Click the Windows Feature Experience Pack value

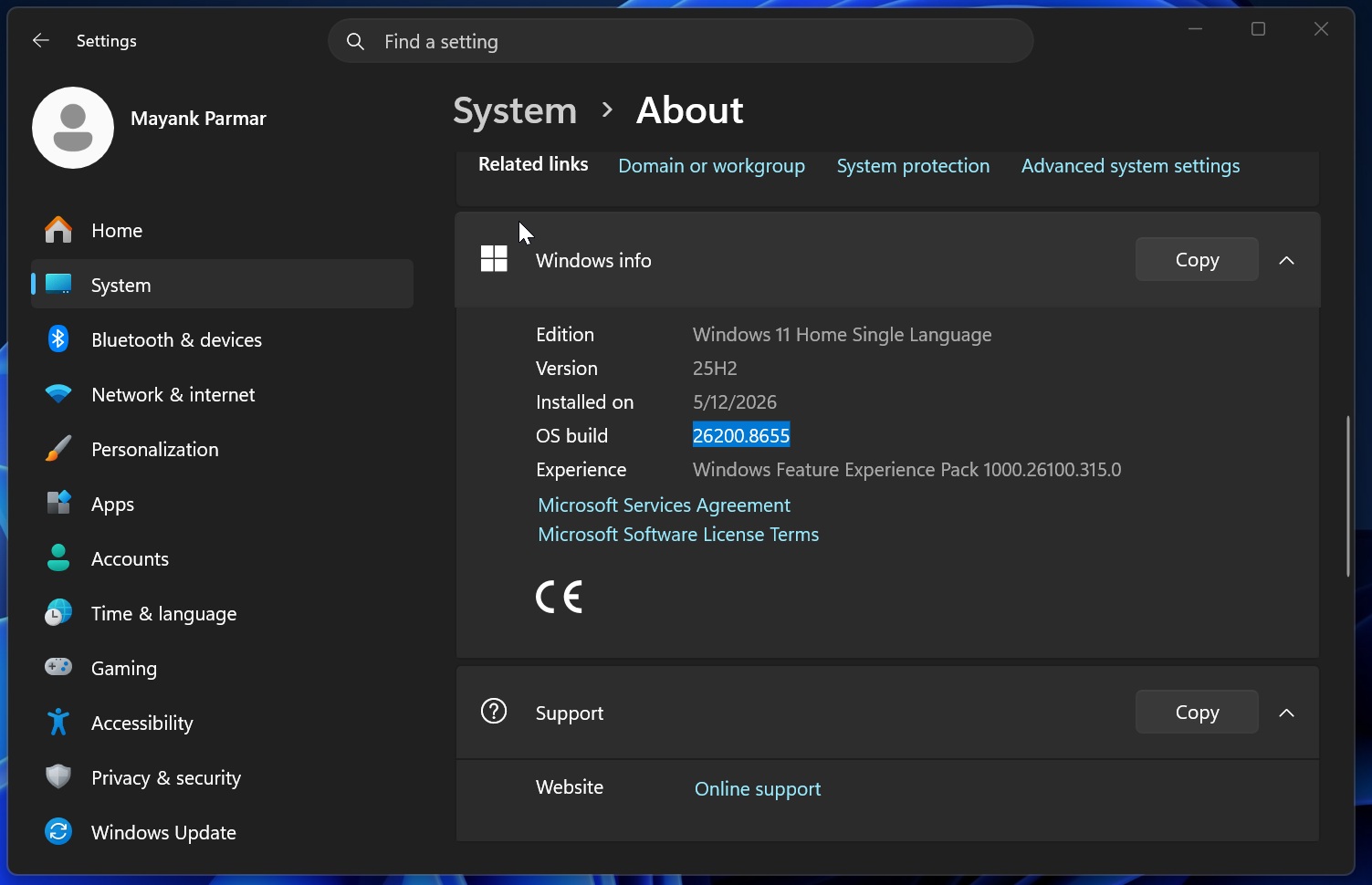pyautogui.click(x=906, y=470)
